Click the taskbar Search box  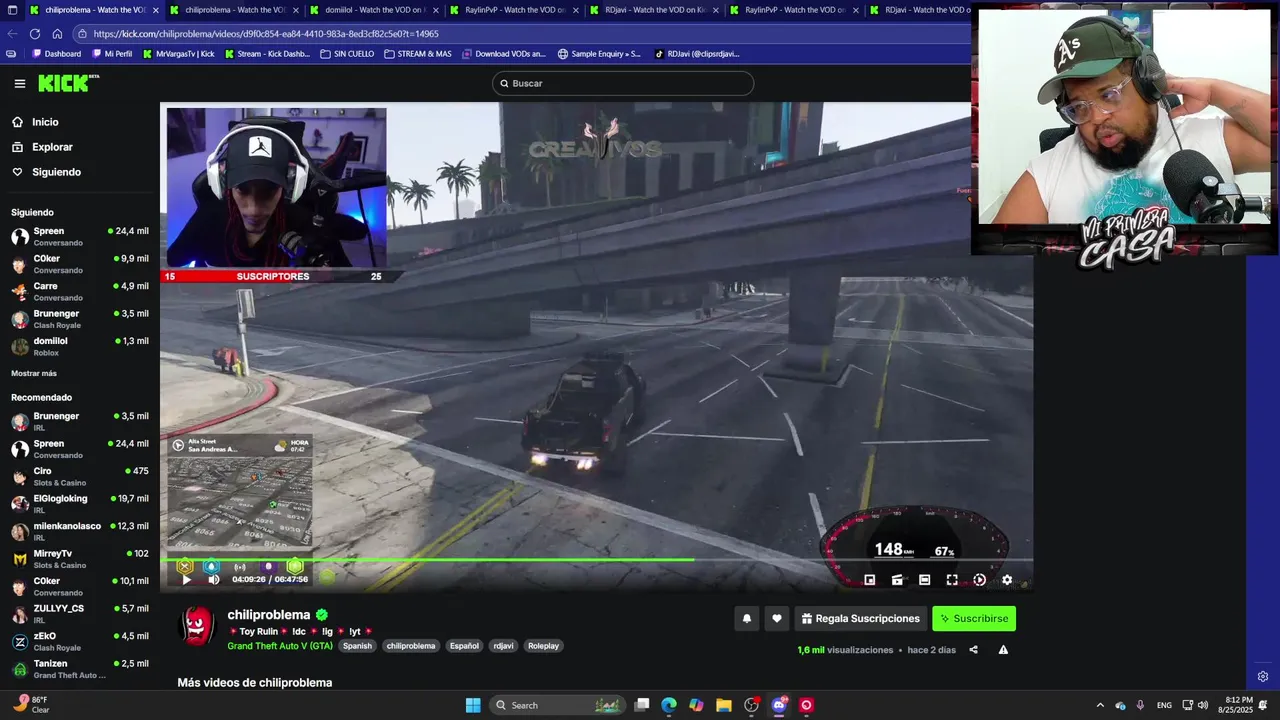[x=558, y=705]
